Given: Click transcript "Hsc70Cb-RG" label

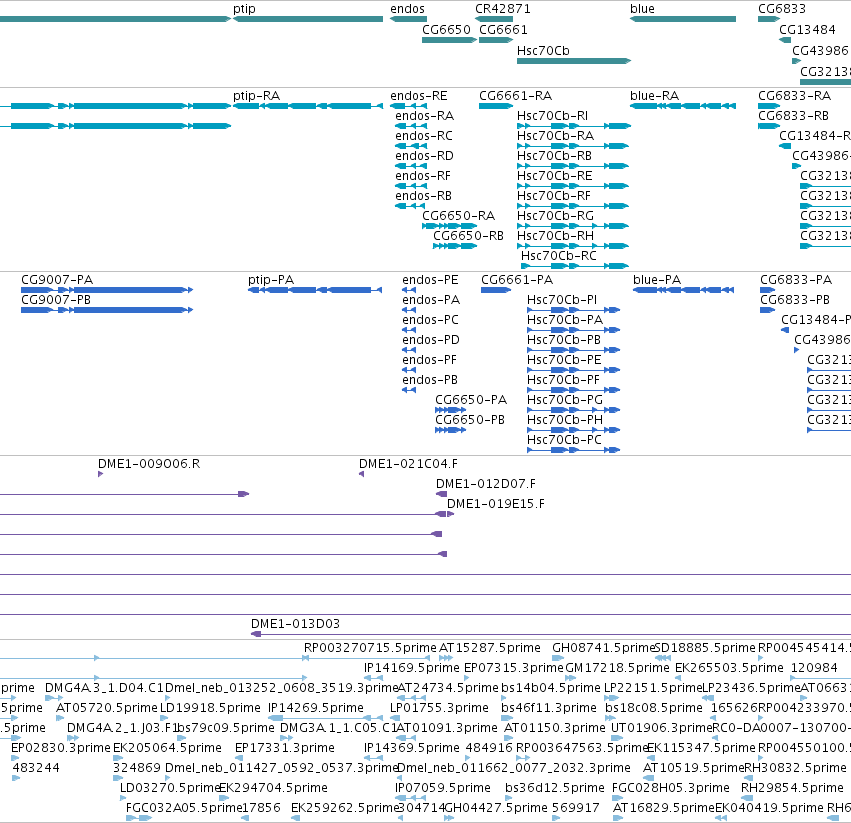Looking at the screenshot, I should click(x=555, y=216).
